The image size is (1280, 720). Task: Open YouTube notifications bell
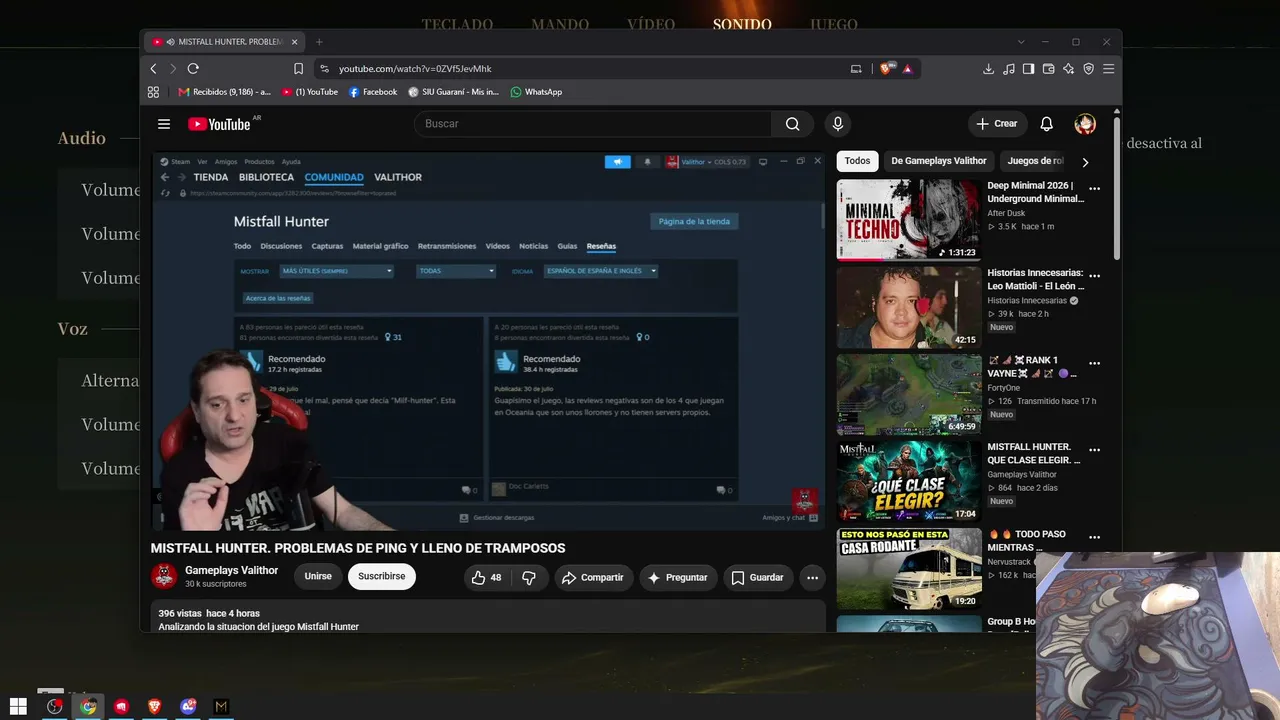click(x=1046, y=124)
